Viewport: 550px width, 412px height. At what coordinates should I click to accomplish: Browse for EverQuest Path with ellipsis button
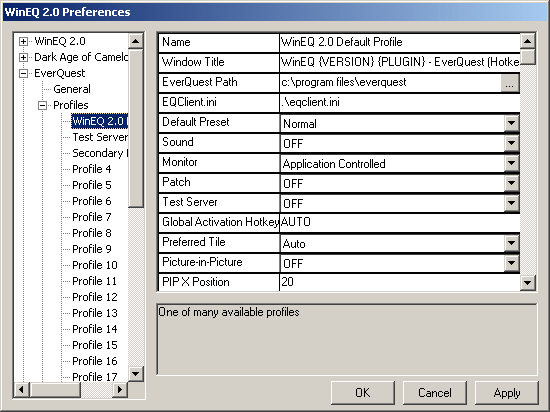pyautogui.click(x=510, y=83)
